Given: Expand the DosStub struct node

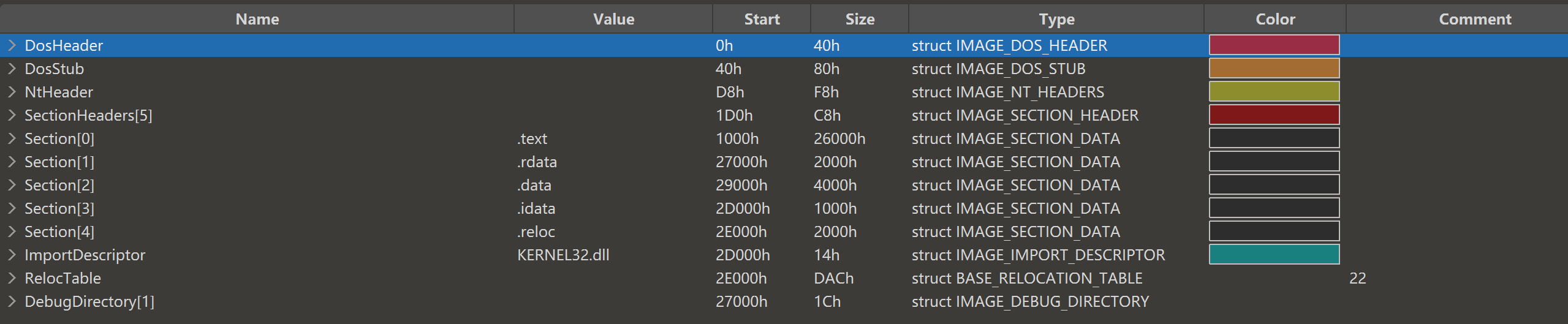Looking at the screenshot, I should click(12, 69).
